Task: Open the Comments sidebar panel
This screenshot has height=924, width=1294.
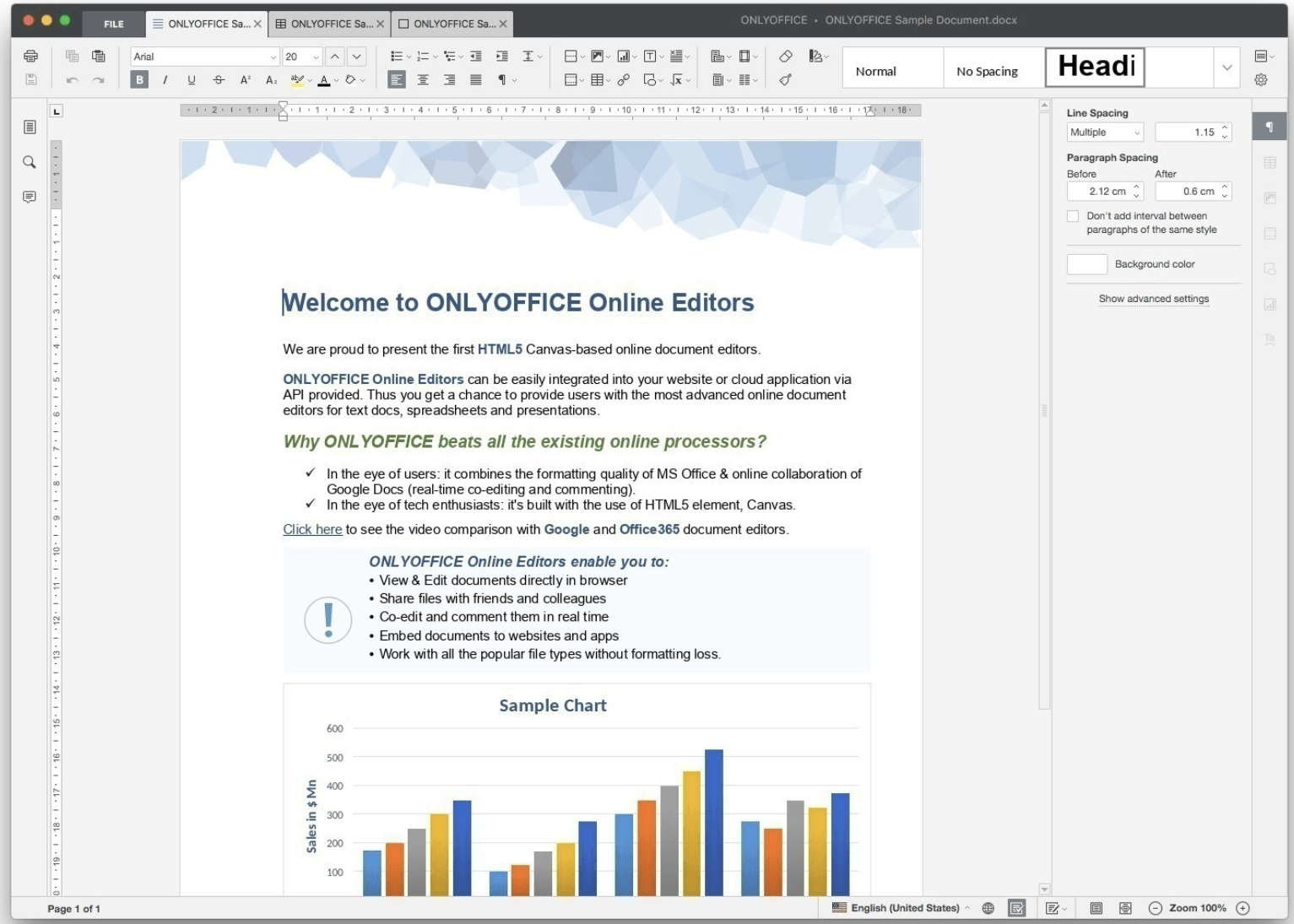Action: click(30, 197)
